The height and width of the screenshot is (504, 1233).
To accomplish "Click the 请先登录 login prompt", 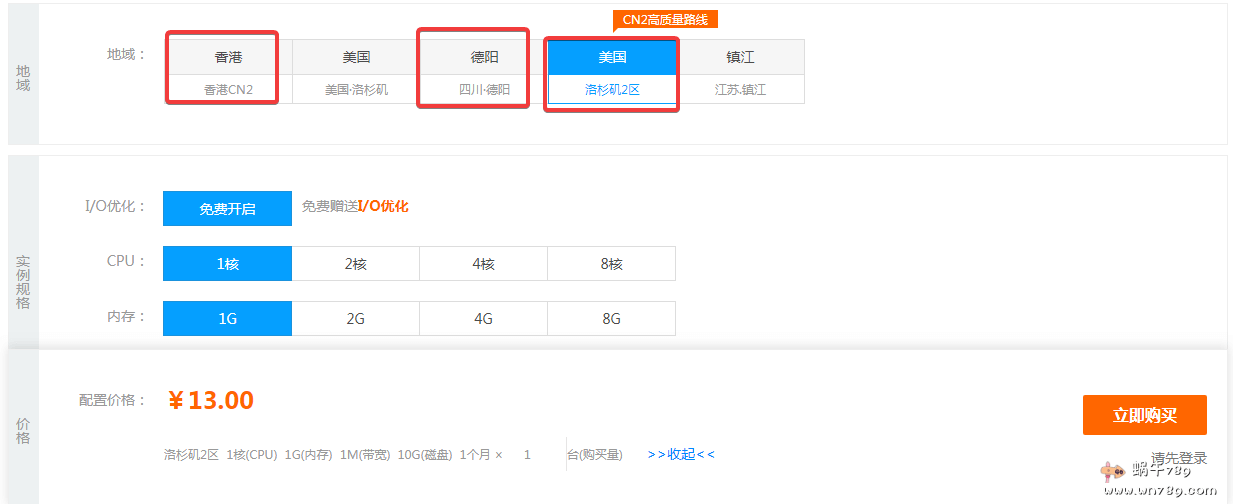I will tap(1179, 458).
